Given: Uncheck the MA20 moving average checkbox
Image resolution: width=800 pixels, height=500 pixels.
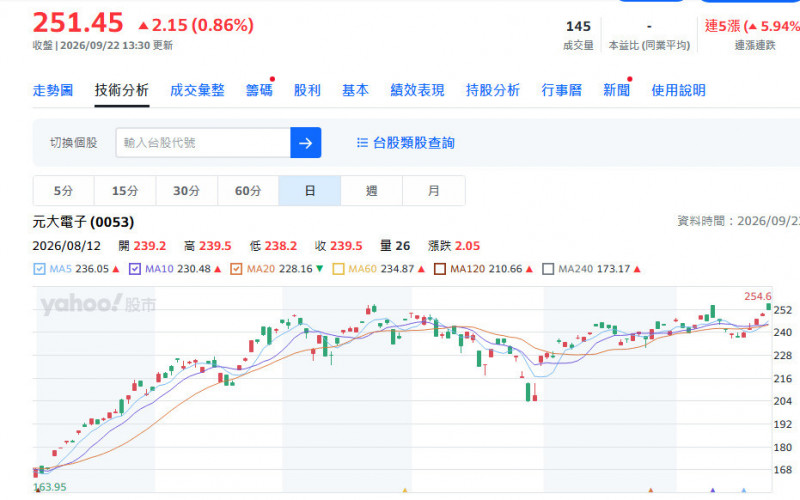Looking at the screenshot, I should coord(236,269).
